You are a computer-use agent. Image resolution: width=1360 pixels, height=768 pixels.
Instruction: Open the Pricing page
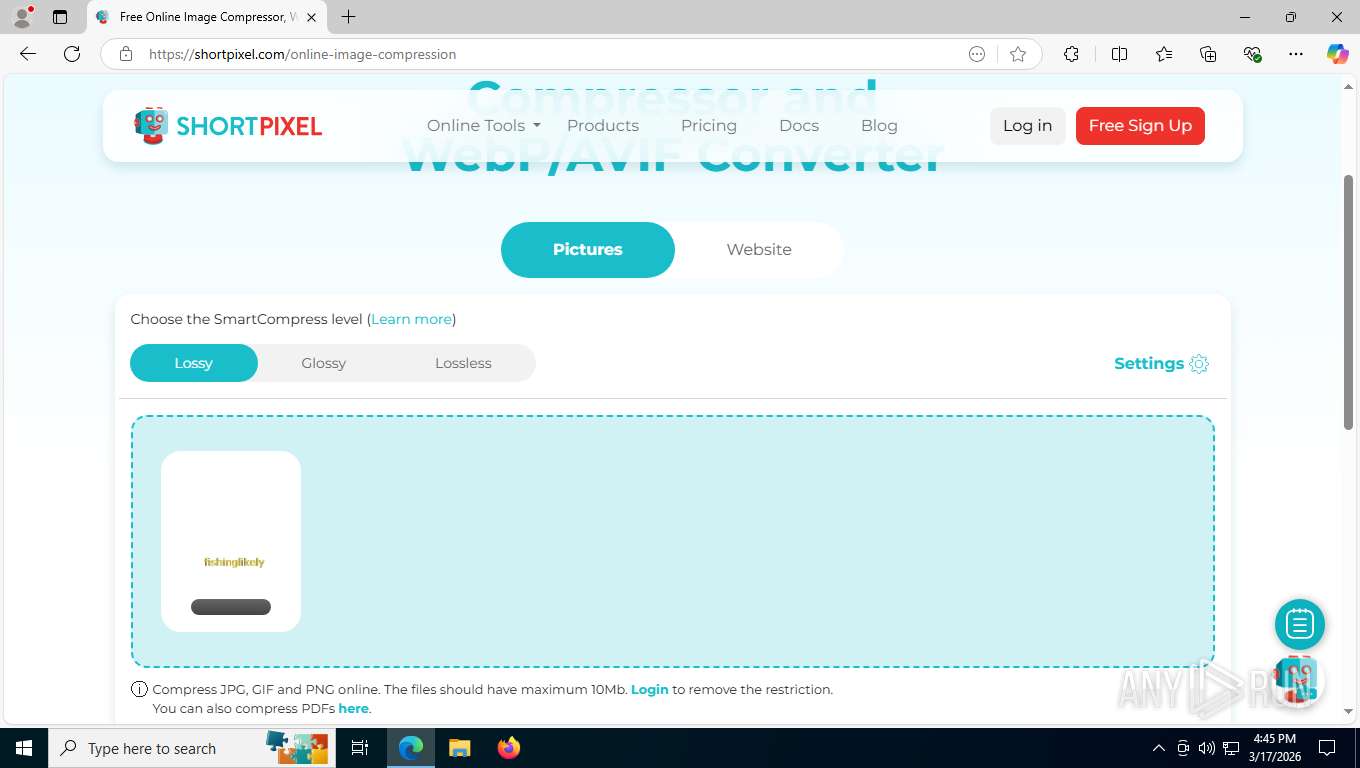pyautogui.click(x=709, y=126)
